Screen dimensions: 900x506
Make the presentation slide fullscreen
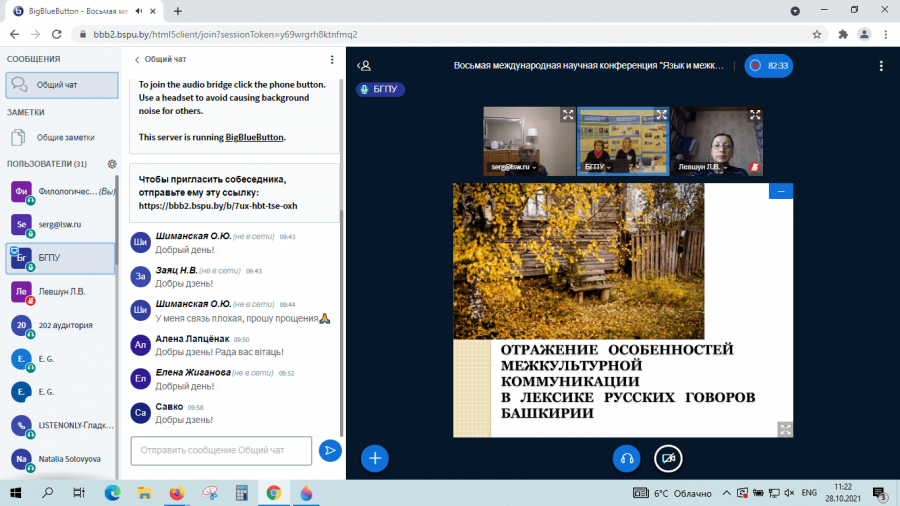pyautogui.click(x=785, y=429)
